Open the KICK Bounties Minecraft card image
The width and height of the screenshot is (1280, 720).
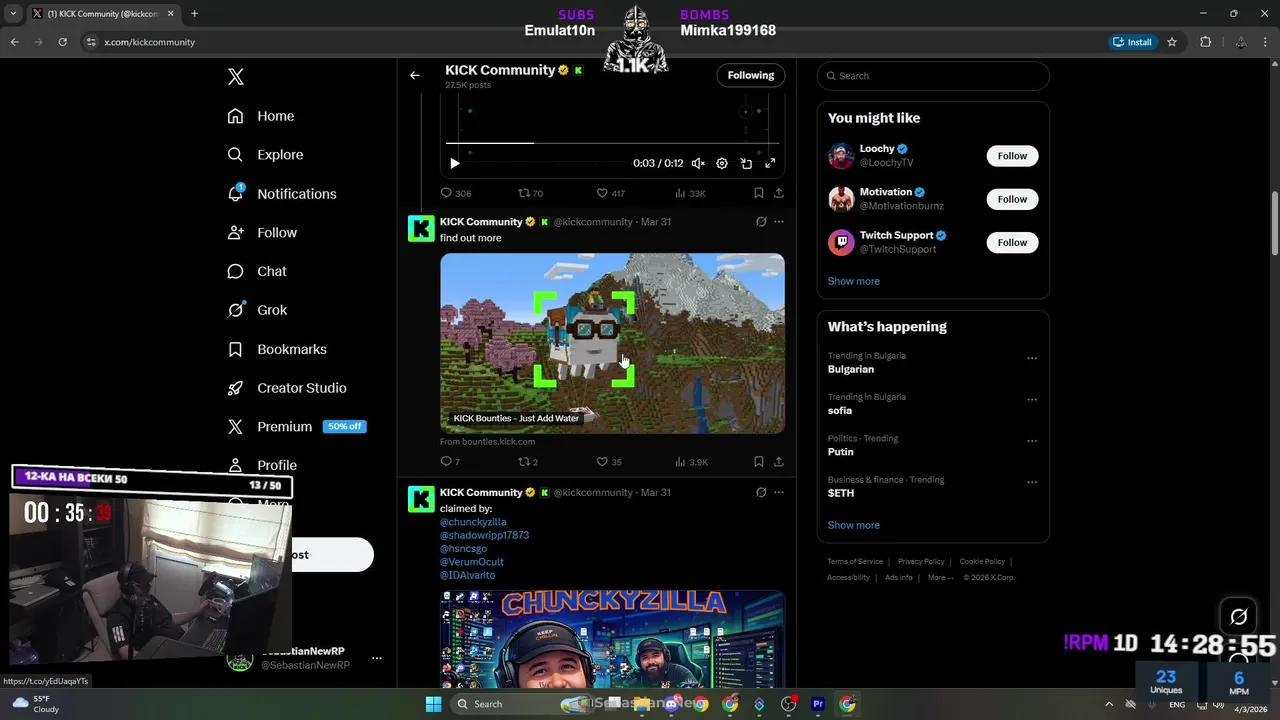[612, 343]
